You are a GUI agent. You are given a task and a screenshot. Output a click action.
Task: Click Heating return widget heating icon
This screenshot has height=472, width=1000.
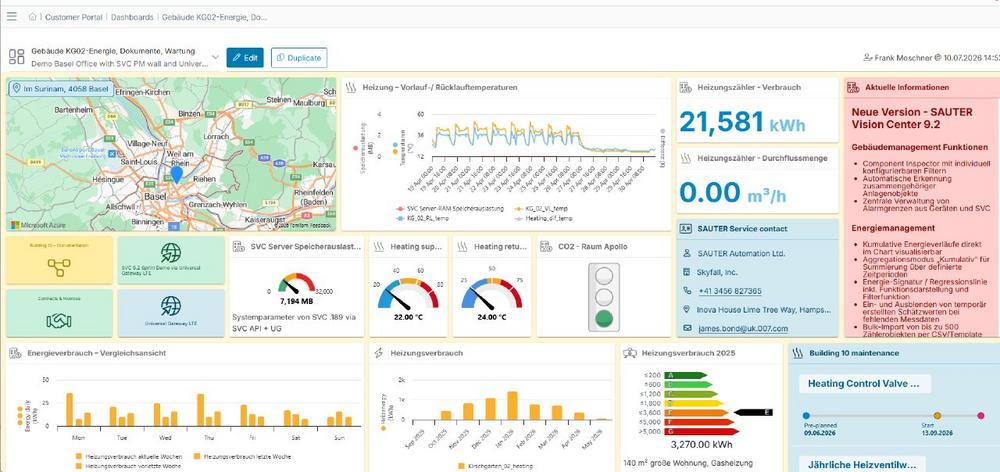pyautogui.click(x=462, y=246)
